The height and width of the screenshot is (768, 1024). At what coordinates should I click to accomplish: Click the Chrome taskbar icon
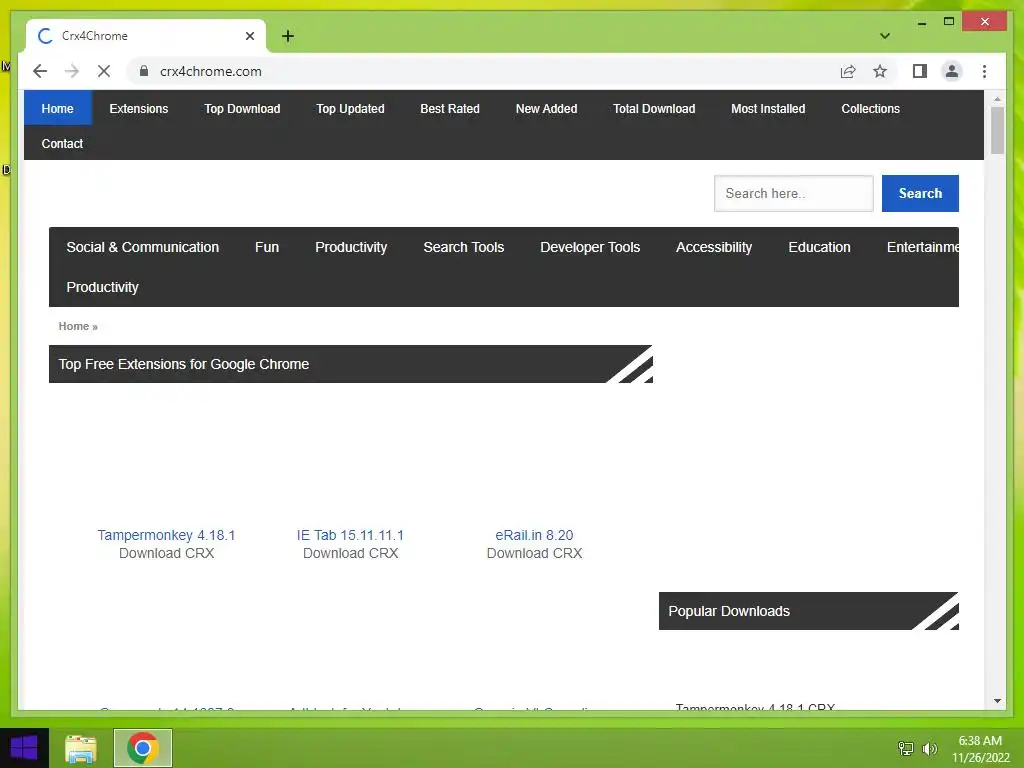pos(143,748)
